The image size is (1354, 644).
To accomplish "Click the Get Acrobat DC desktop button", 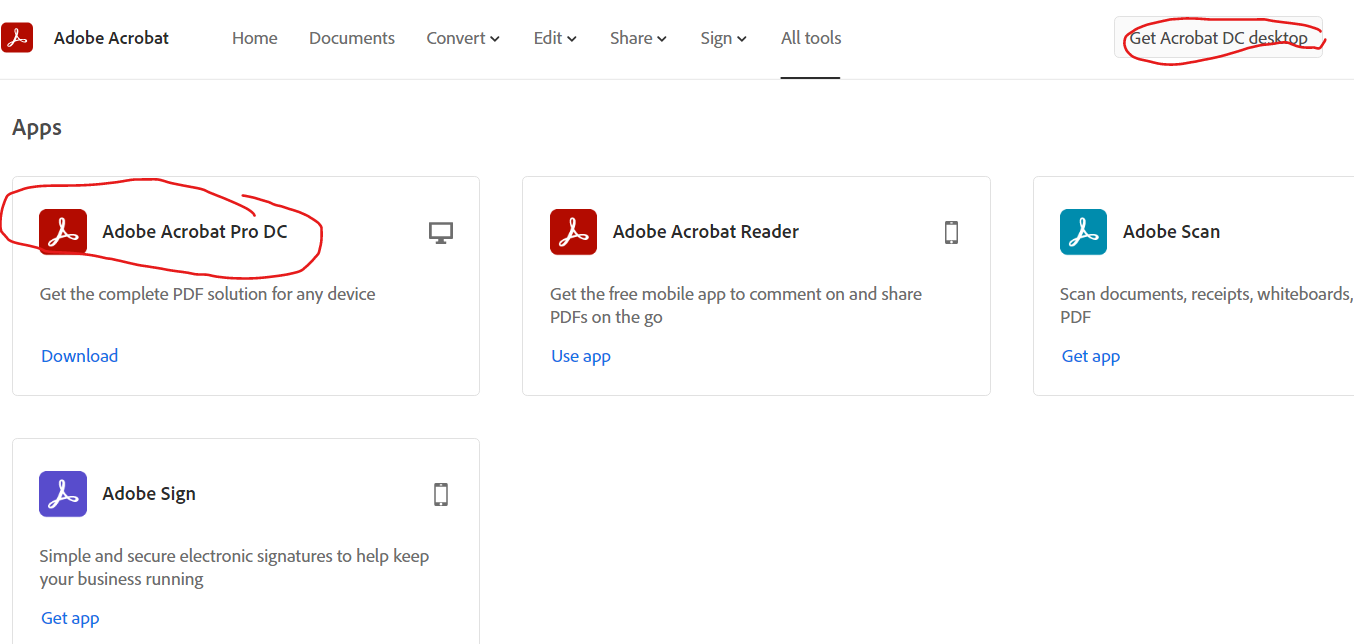I will 1218,38.
